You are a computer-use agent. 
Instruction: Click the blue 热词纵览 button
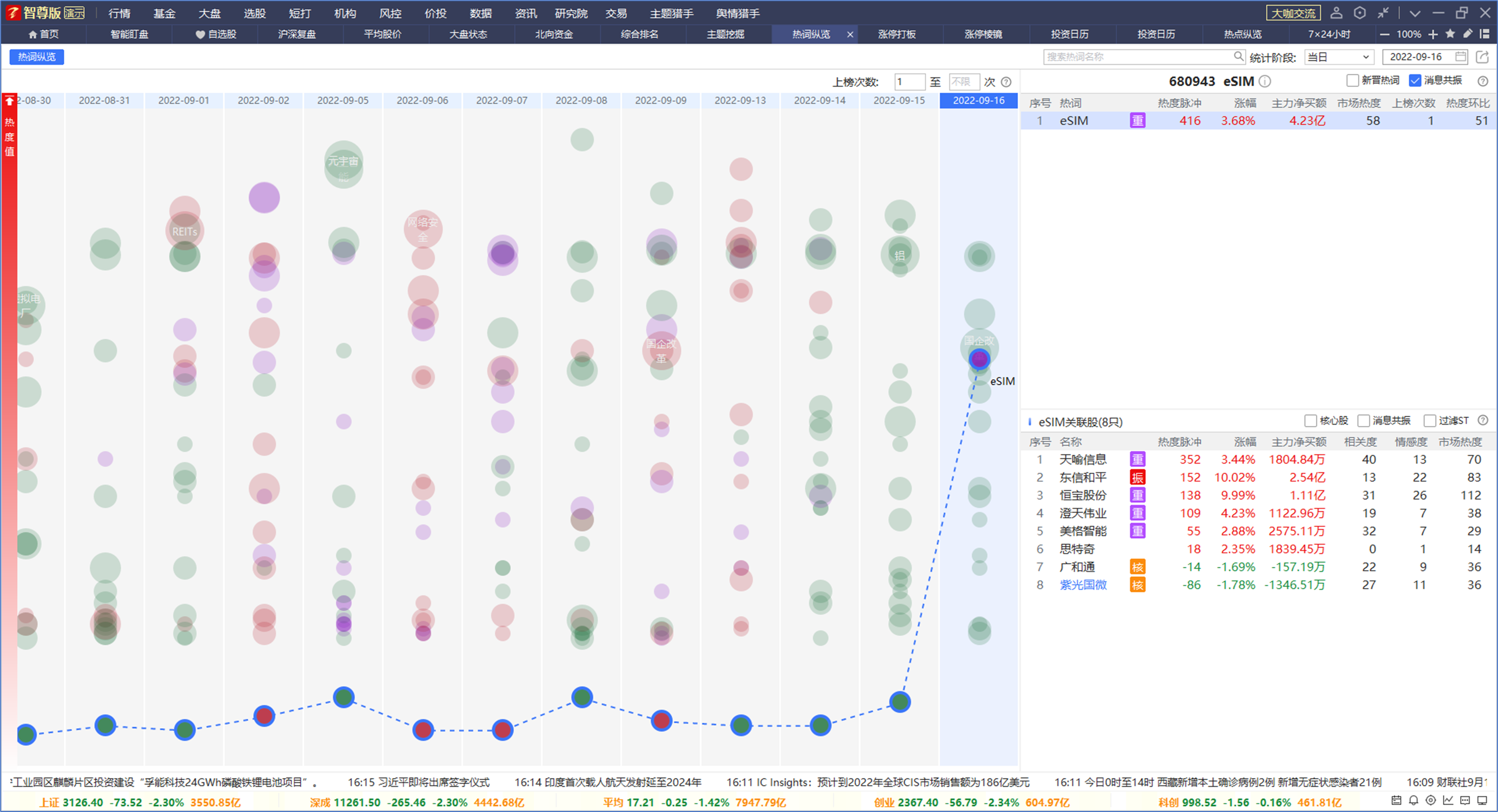(x=36, y=56)
